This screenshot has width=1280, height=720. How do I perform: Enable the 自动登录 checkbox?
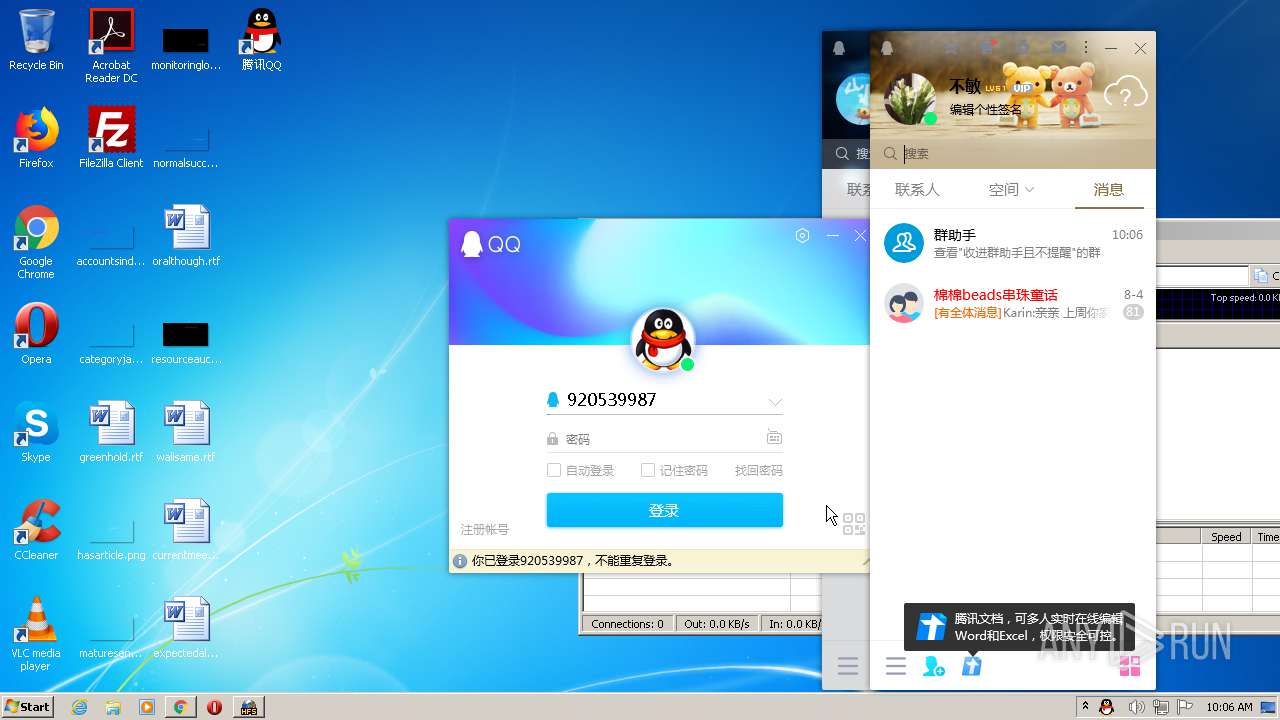[554, 470]
